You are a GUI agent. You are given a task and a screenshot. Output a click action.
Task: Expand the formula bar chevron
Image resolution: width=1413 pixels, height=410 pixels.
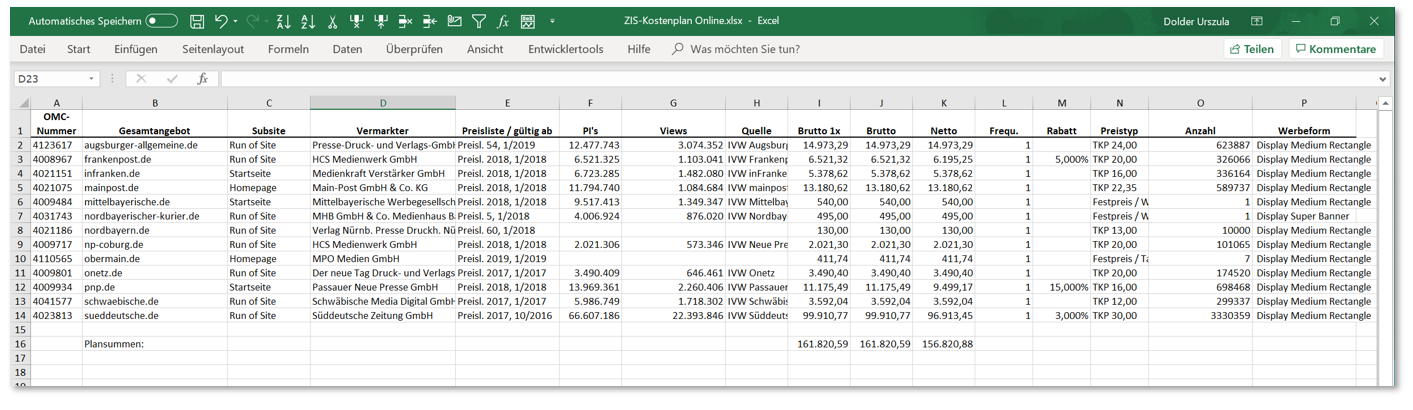(1383, 78)
